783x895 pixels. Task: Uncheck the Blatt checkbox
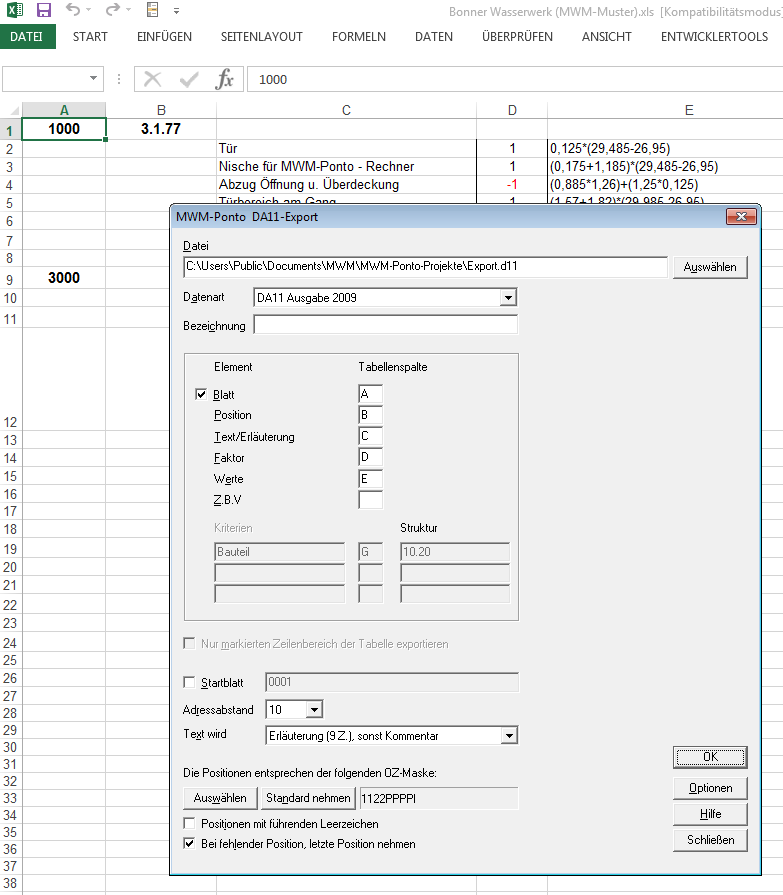coord(201,395)
